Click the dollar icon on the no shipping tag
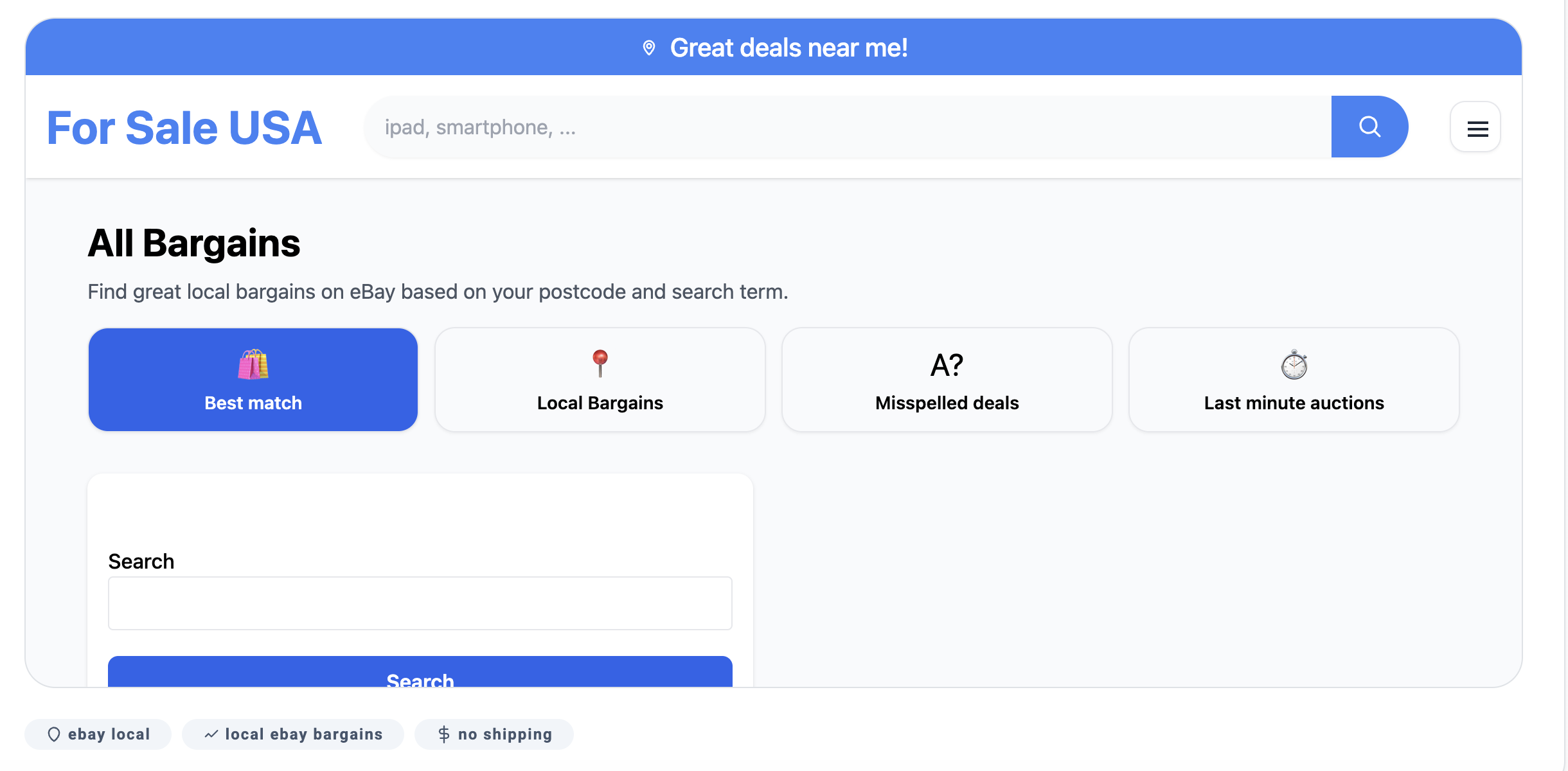 (443, 734)
